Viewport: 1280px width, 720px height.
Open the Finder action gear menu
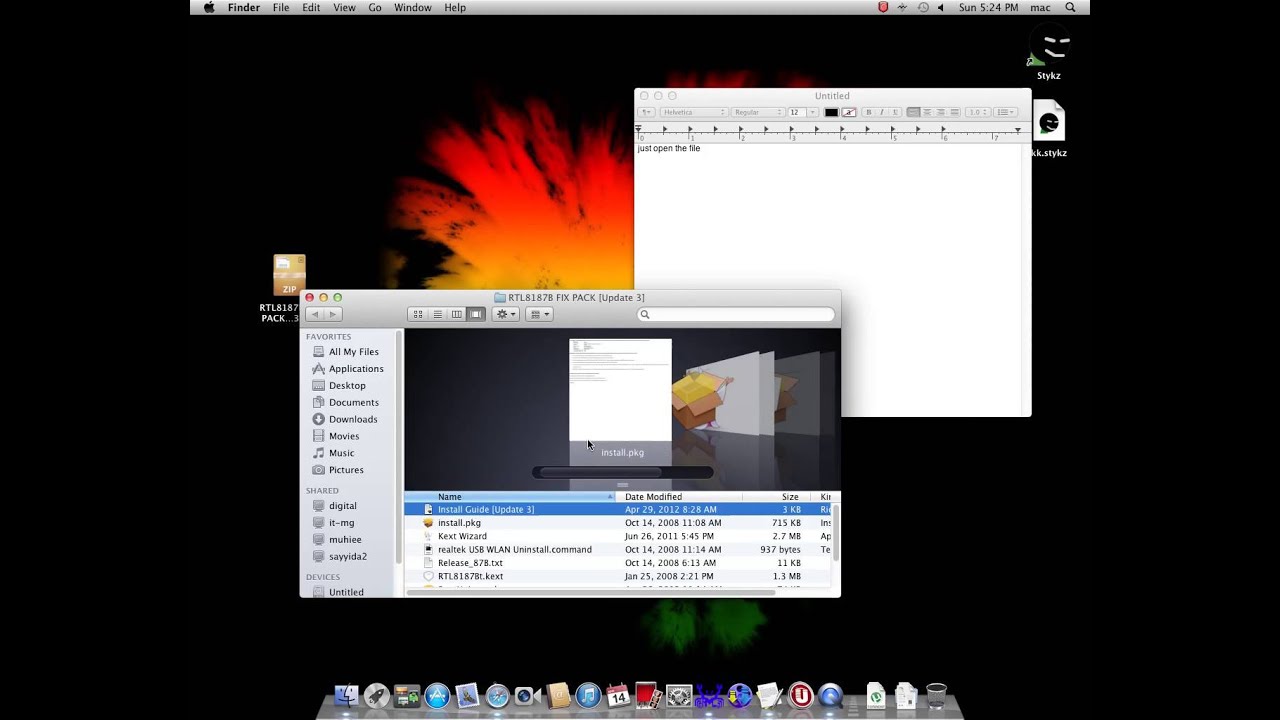pyautogui.click(x=506, y=314)
